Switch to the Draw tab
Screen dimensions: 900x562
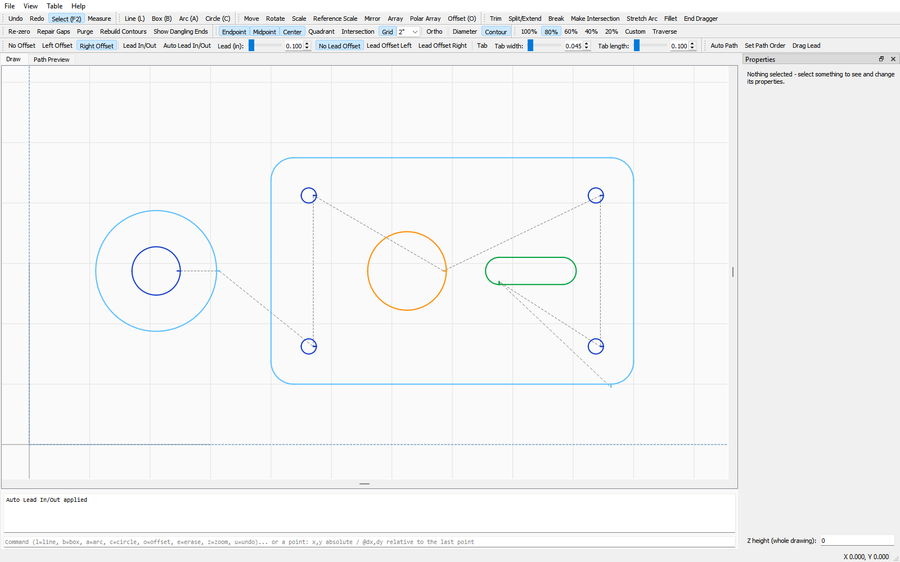[13, 59]
